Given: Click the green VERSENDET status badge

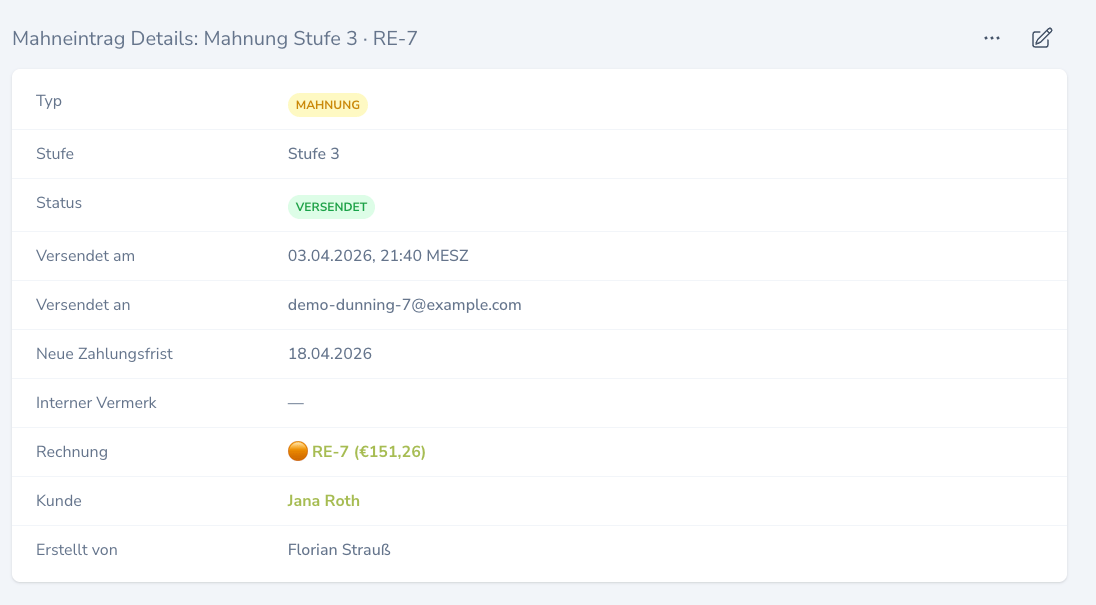Looking at the screenshot, I should point(331,207).
